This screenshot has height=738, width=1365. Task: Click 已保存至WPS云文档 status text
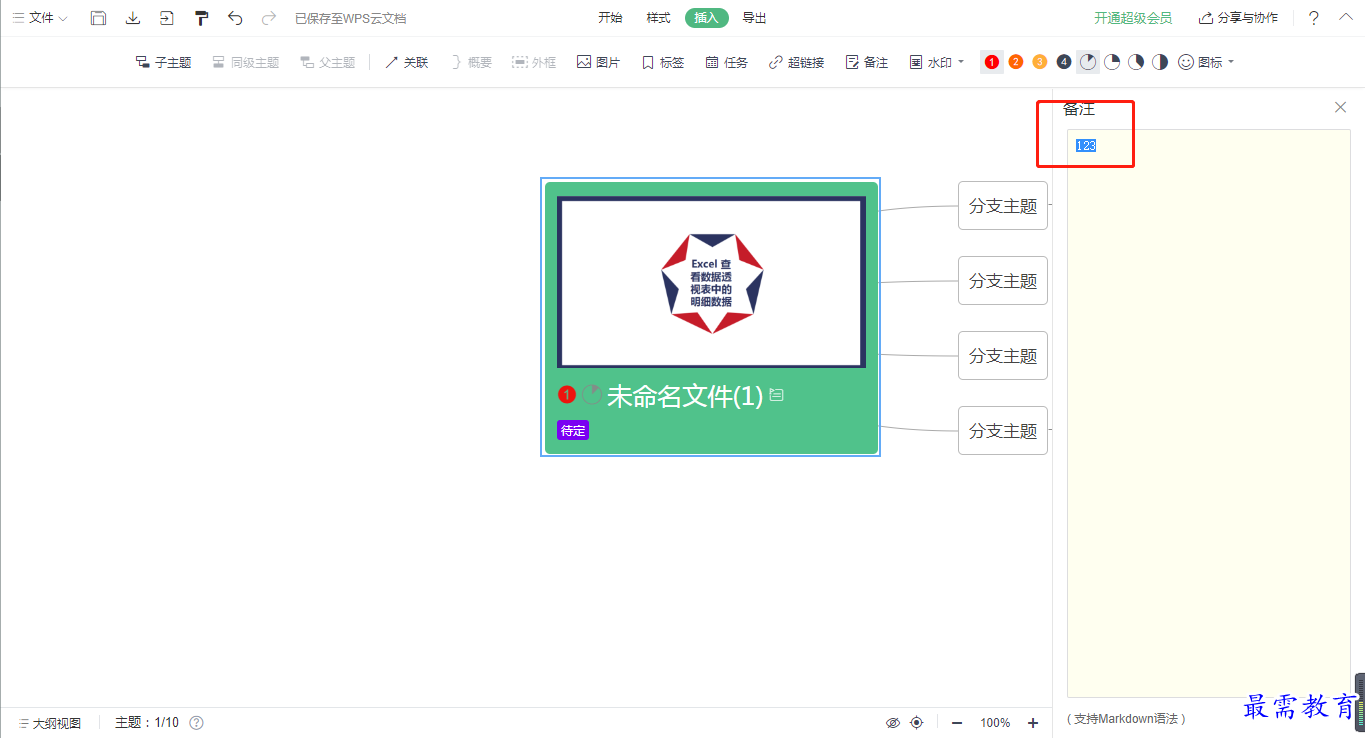(x=351, y=18)
